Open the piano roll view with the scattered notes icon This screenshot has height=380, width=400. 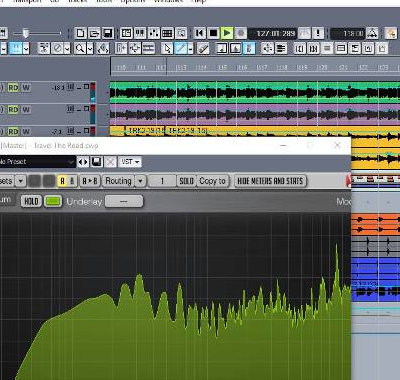tap(154, 33)
